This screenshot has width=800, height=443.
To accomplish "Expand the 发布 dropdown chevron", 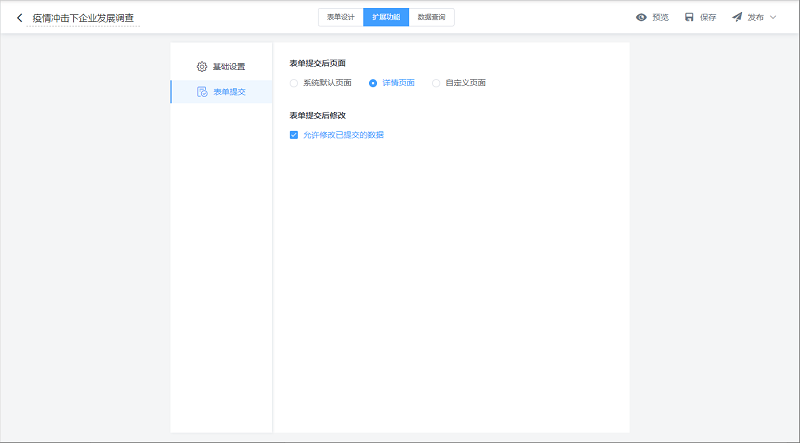I will click(x=773, y=17).
